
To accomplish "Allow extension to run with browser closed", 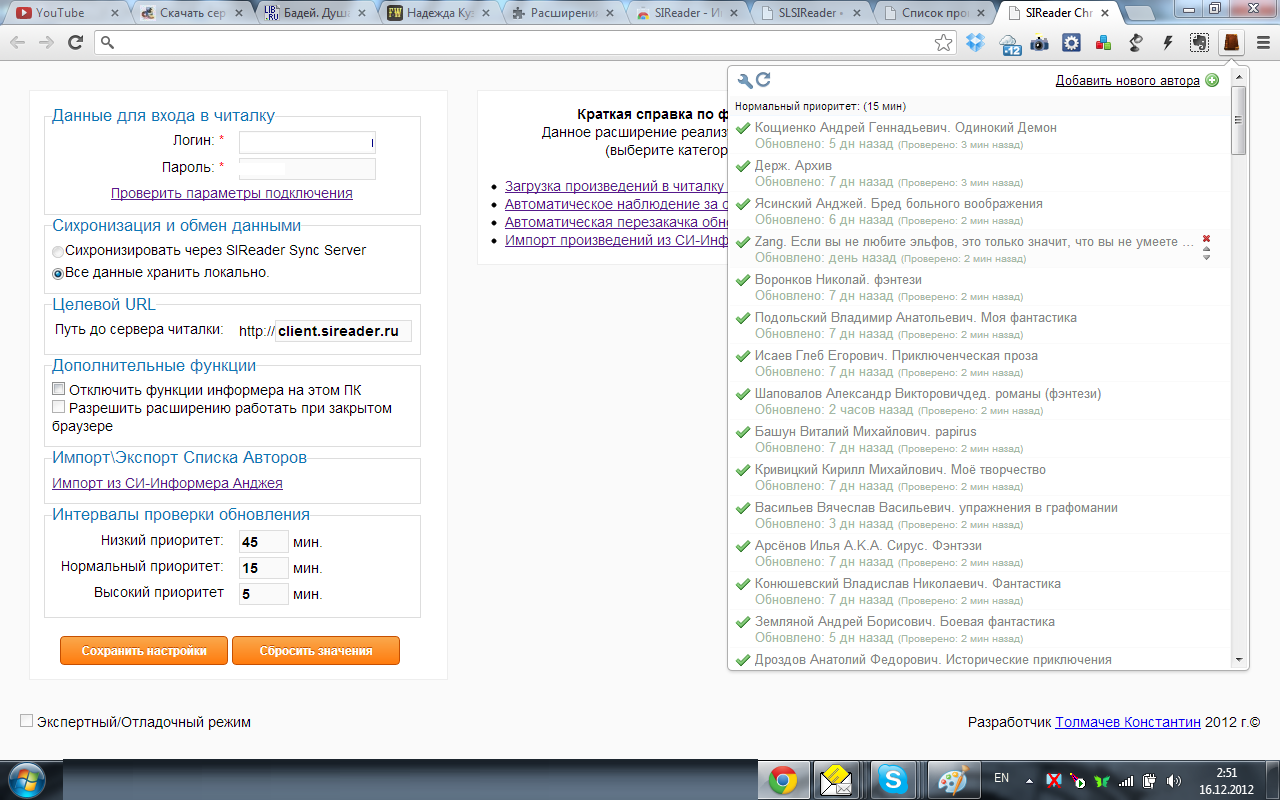I will (x=59, y=408).
